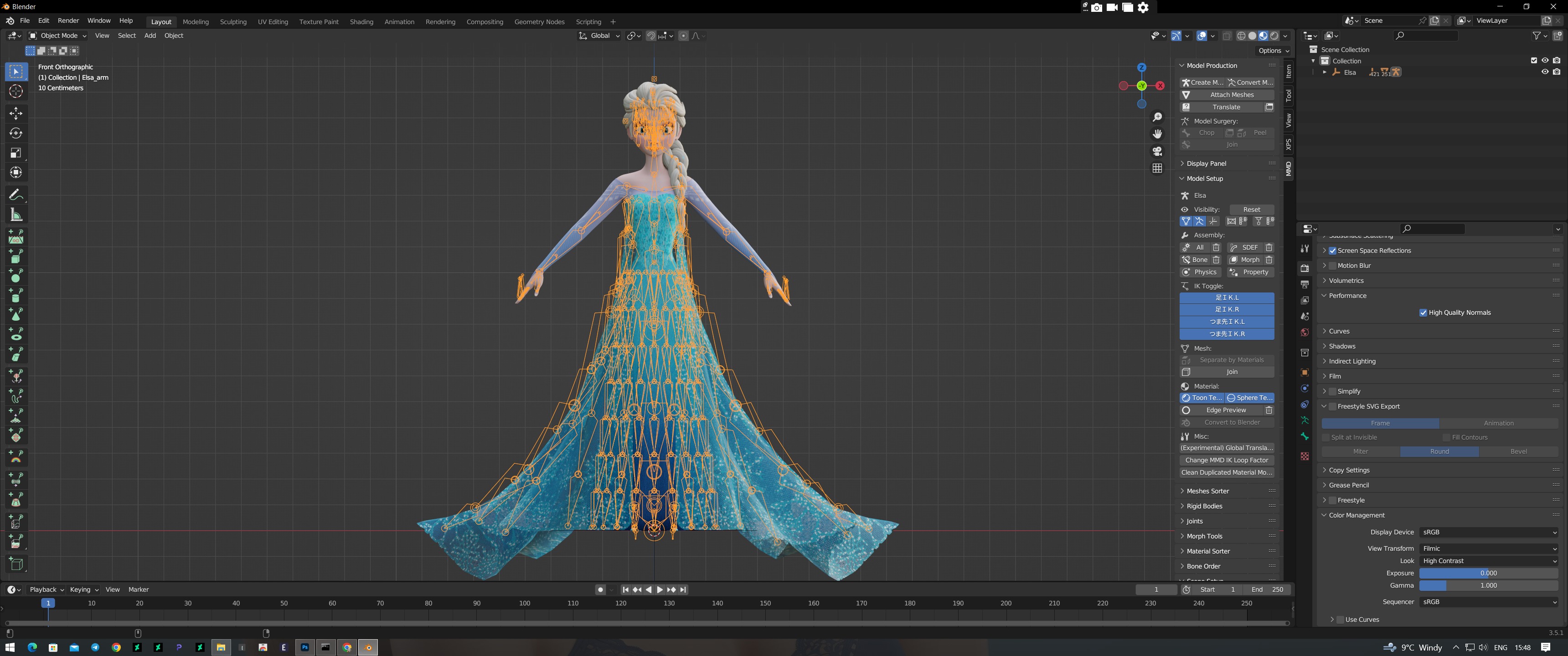The height and width of the screenshot is (656, 1568).
Task: Open the Render menu
Action: (x=68, y=20)
